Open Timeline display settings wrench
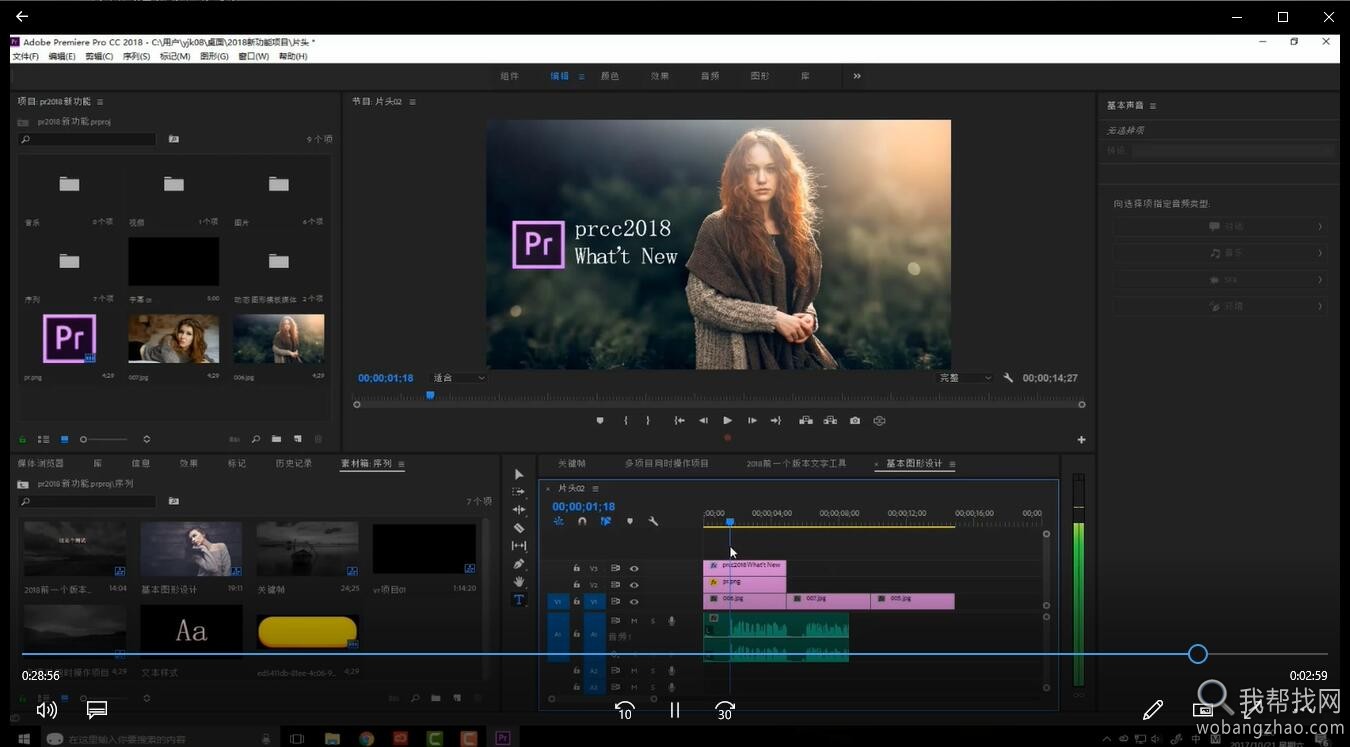 [x=653, y=521]
